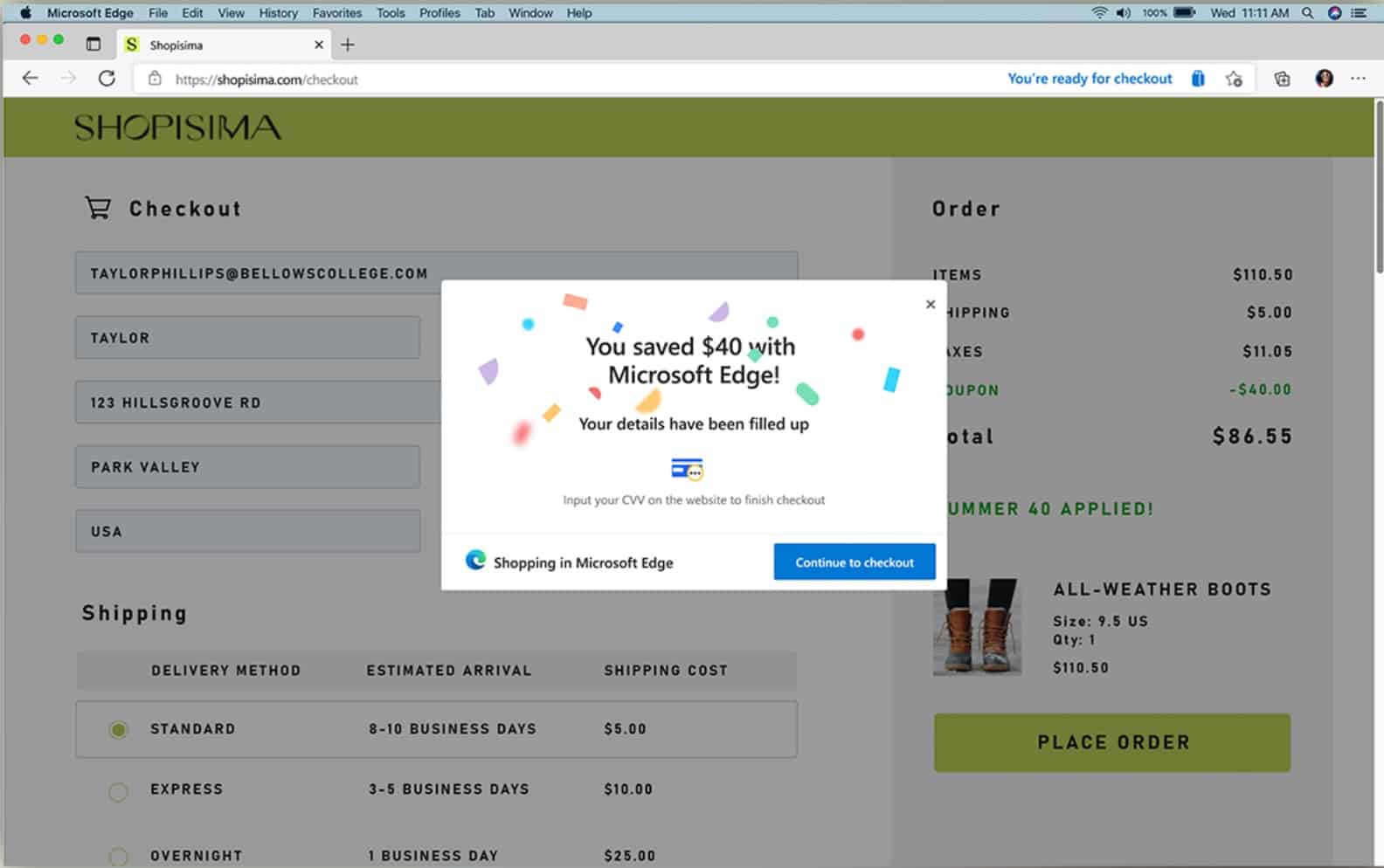Viewport: 1384px width, 868px height.
Task: Click the USA country field
Action: [247, 531]
